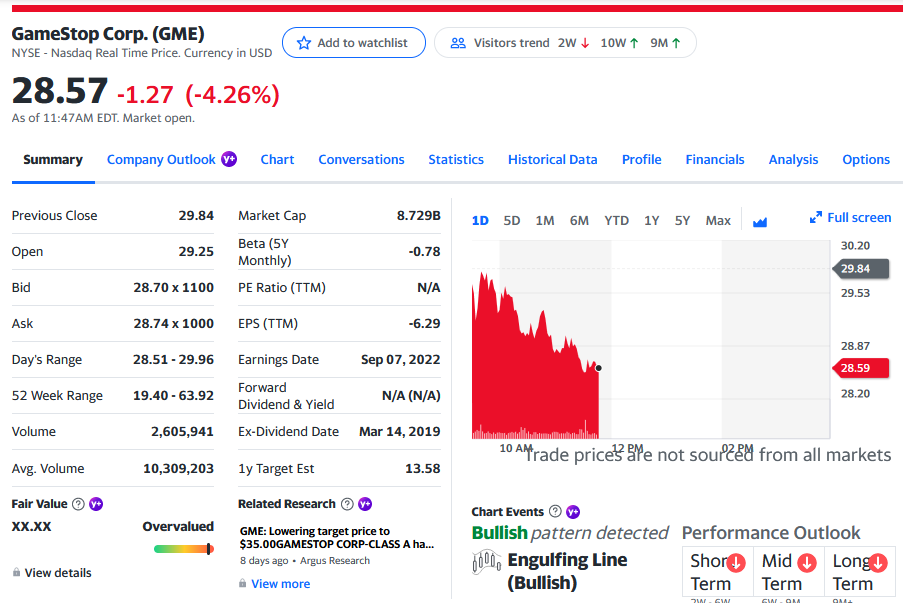Viewport: 903px width, 603px height.
Task: Click the purple Y+ badge beside Company Outlook
Action: (x=229, y=159)
